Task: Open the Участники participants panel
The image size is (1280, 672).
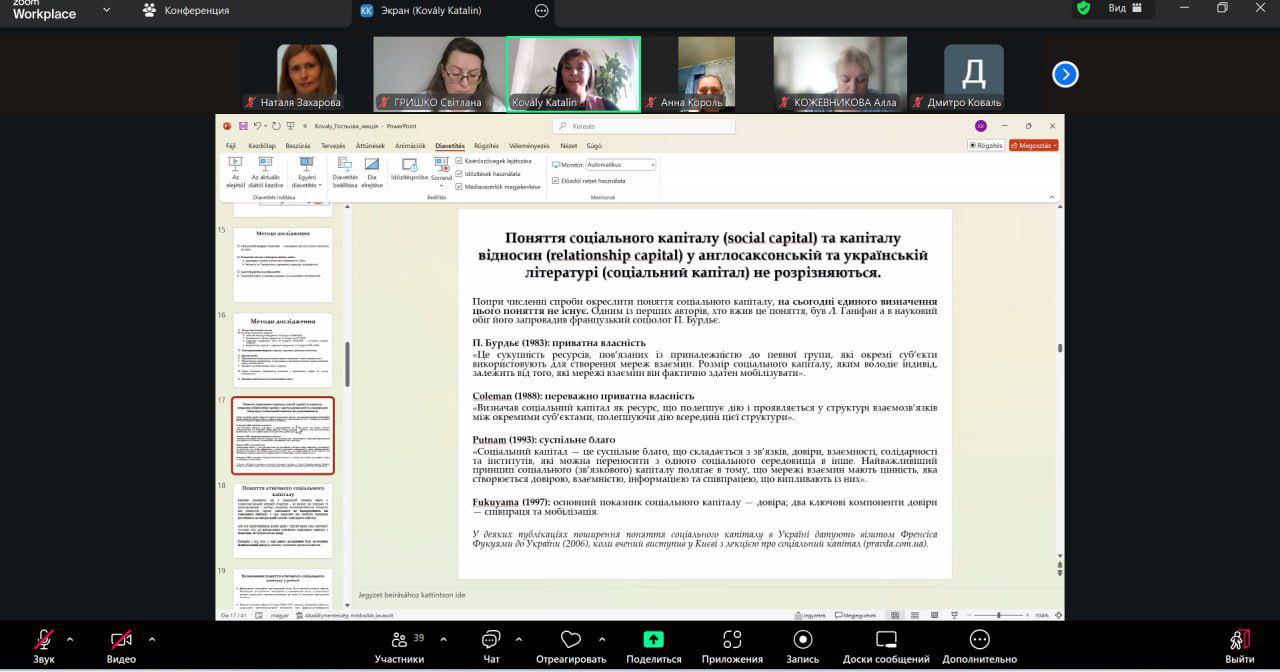Action: (399, 640)
